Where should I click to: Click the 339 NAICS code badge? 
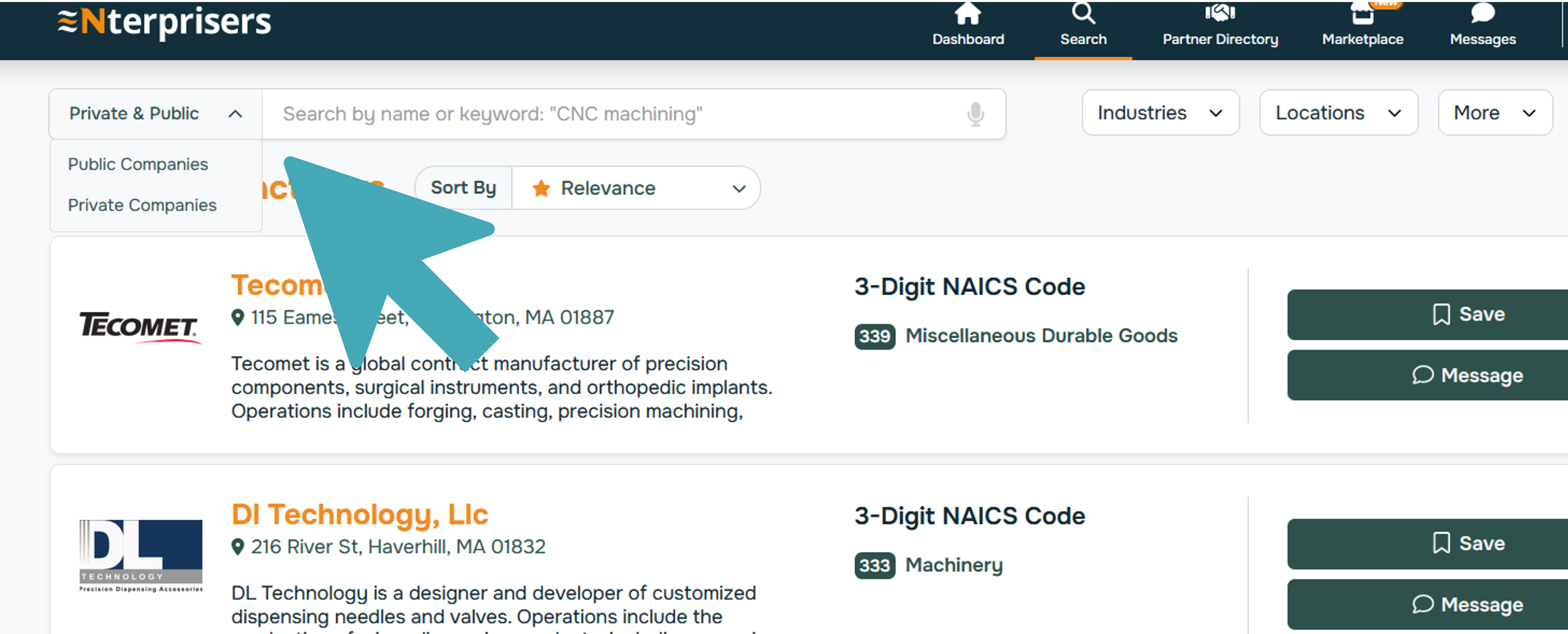(x=875, y=336)
